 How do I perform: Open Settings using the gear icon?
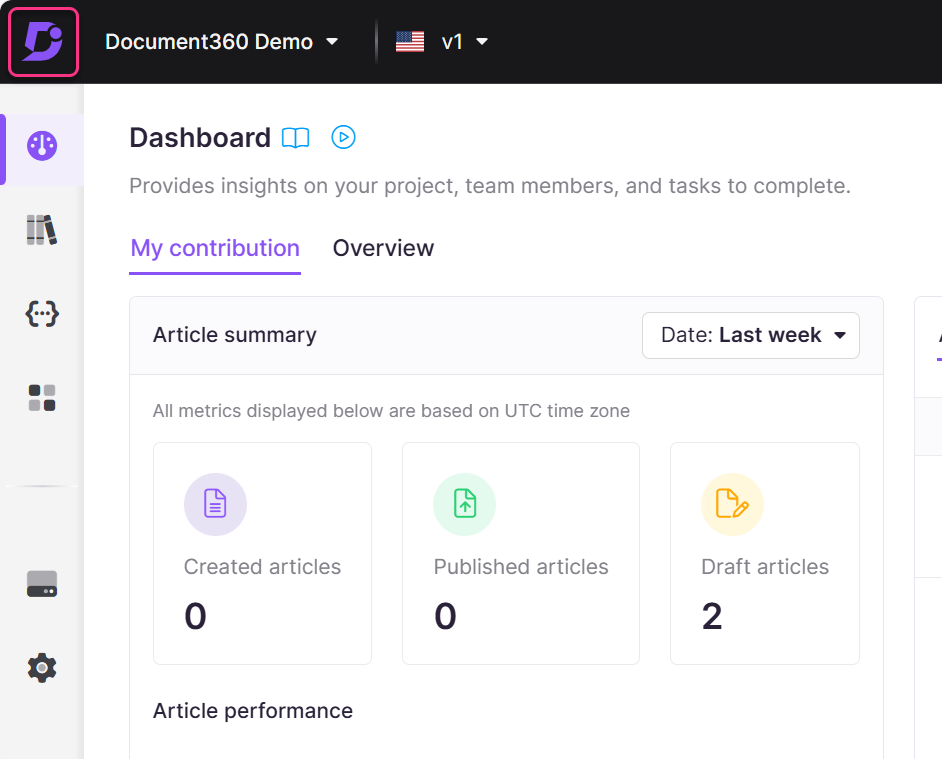tap(41, 667)
